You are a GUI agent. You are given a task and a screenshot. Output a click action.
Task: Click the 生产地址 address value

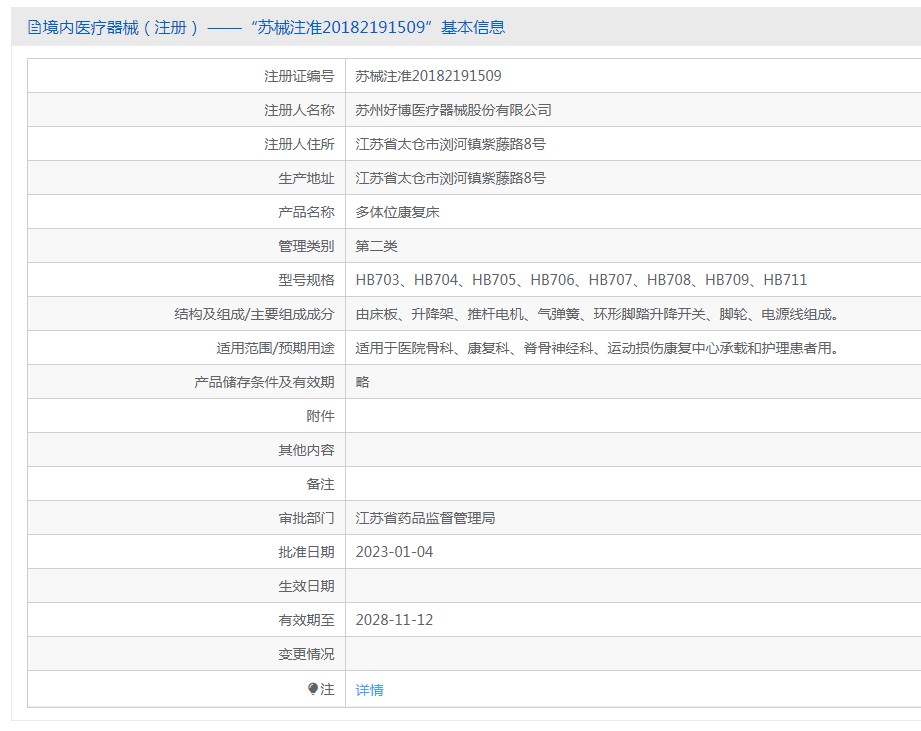[451, 178]
